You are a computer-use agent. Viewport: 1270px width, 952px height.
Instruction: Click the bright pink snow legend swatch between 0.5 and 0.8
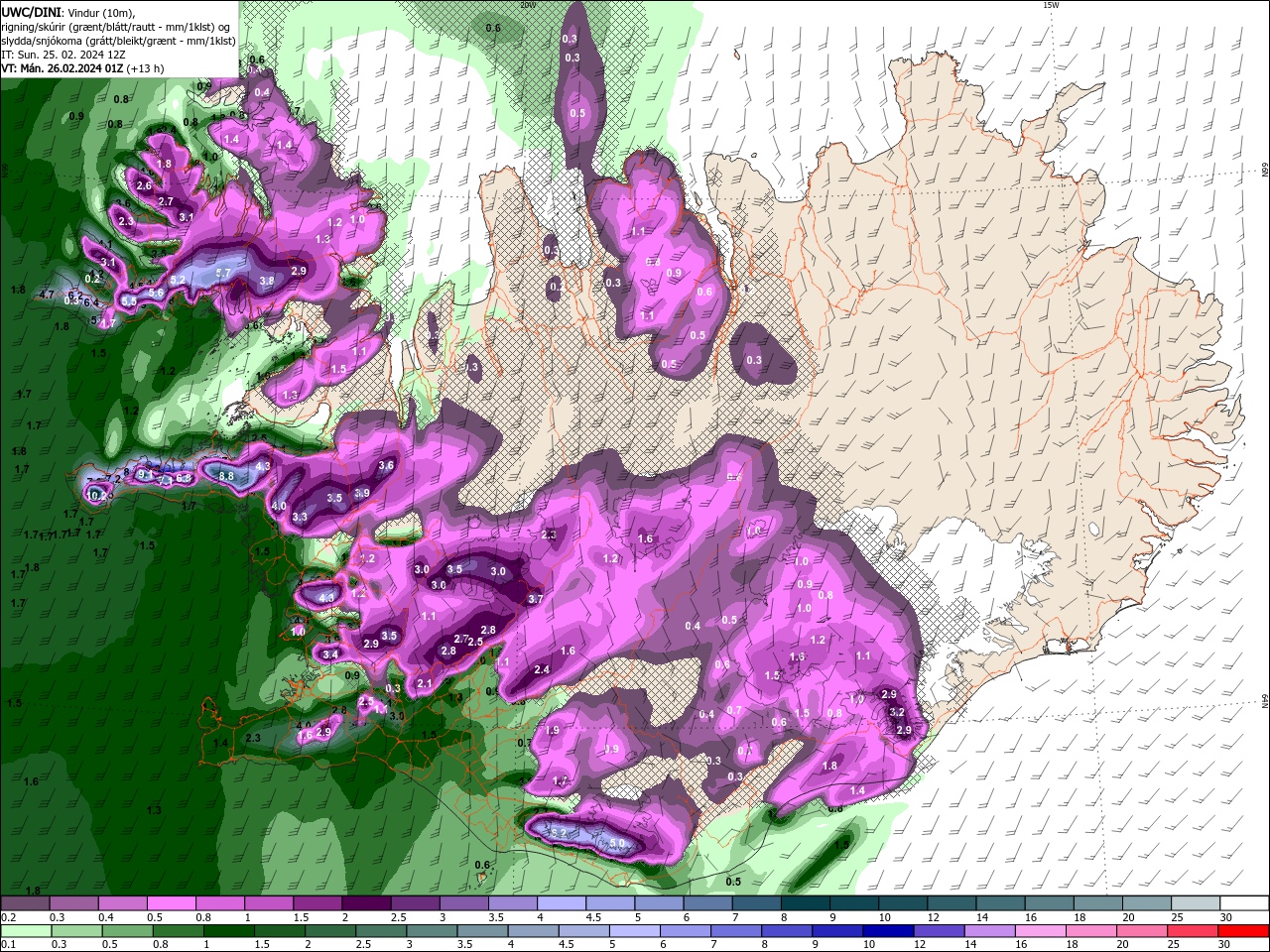[x=170, y=903]
